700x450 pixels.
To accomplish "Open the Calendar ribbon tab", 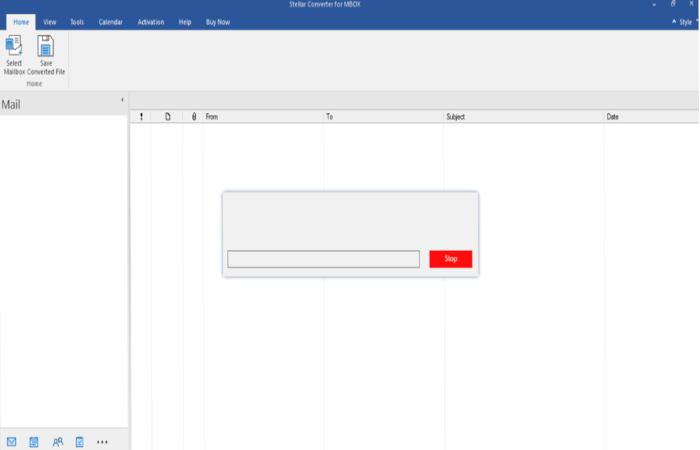I will 111,22.
